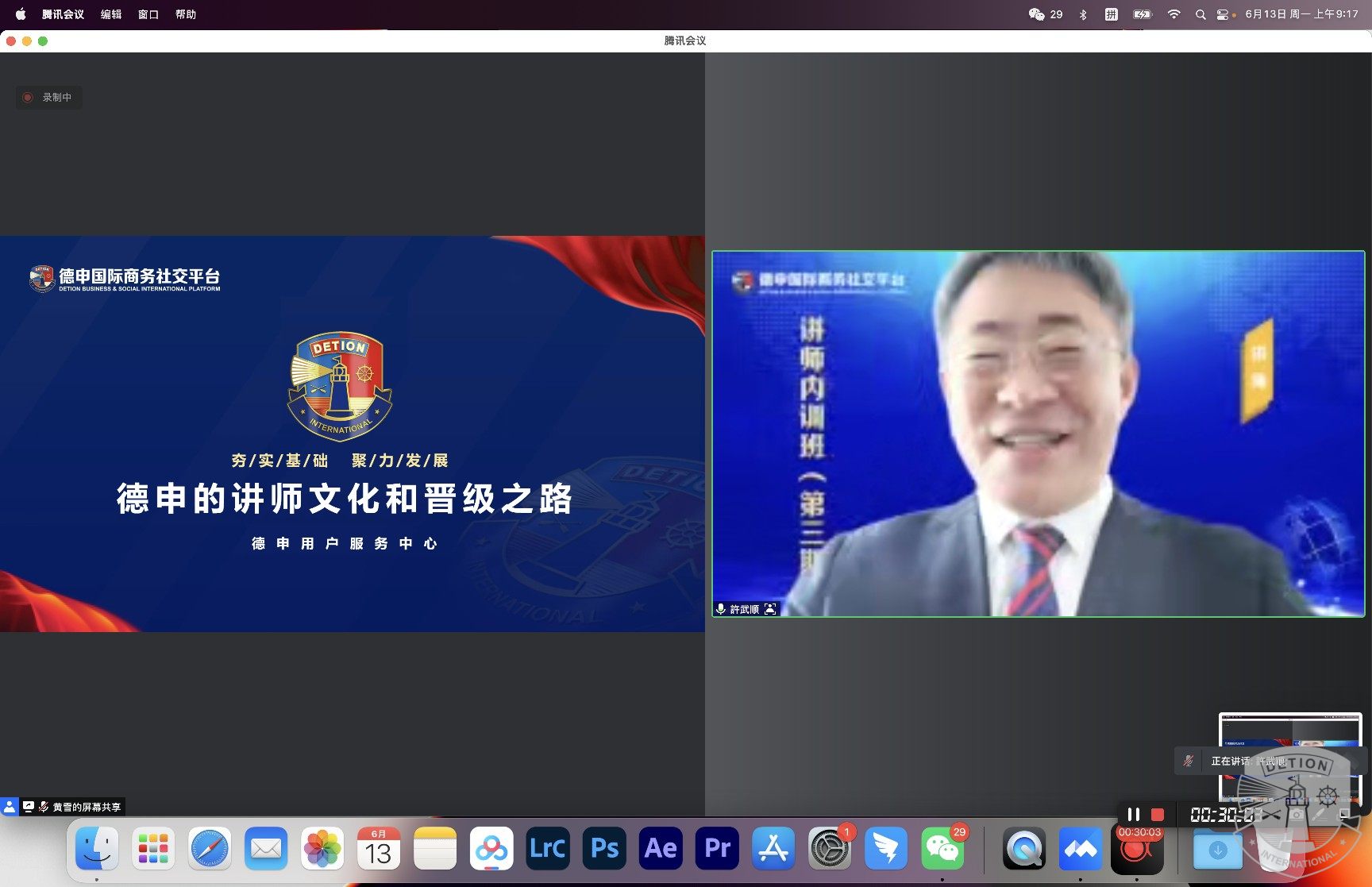Open App Store from Dock
Viewport: 1372px width, 887px height.
point(773,849)
